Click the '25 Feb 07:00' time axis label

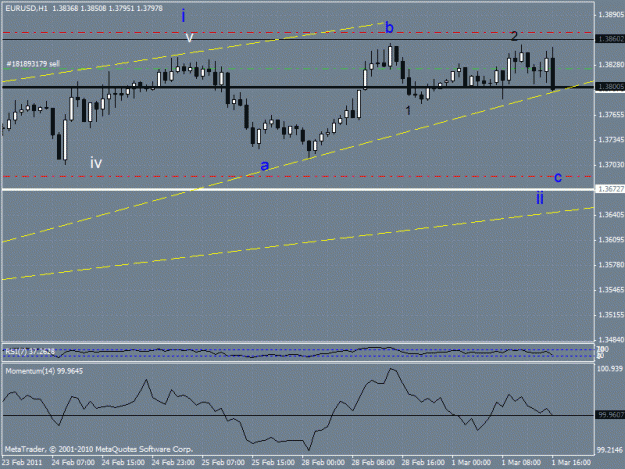(223, 462)
